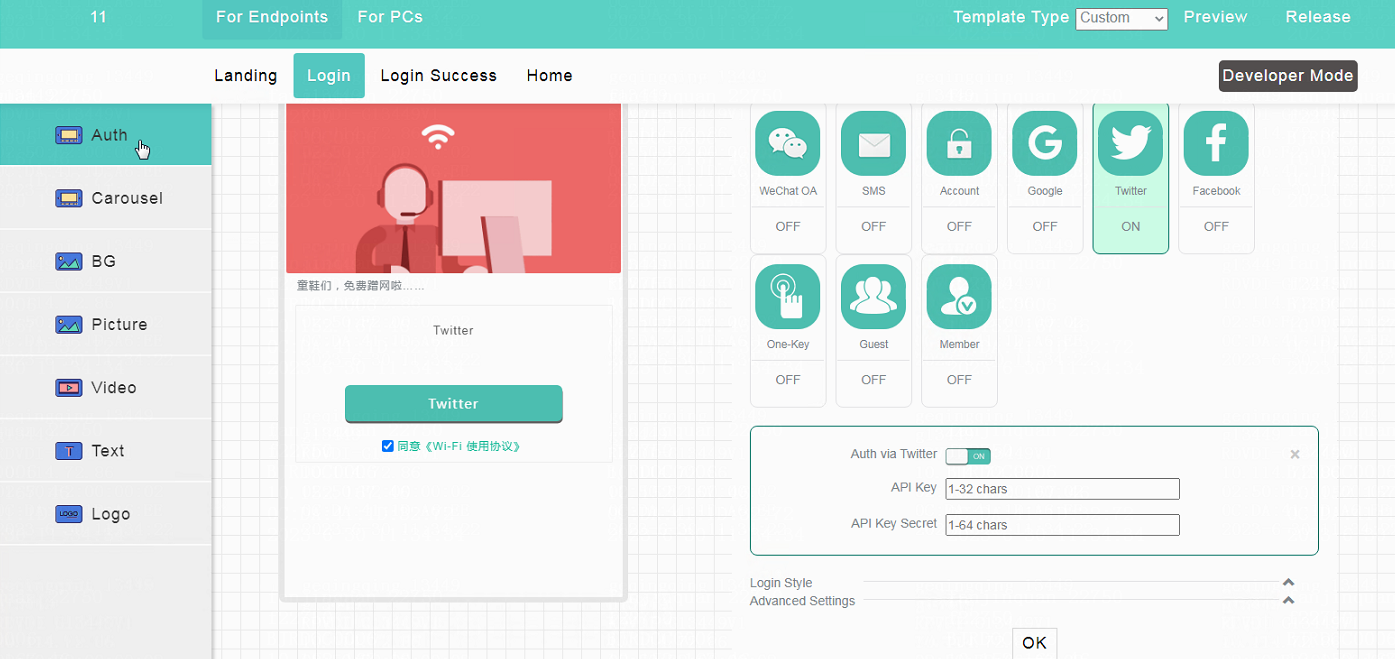This screenshot has width=1395, height=659.
Task: Toggle Twitter ON status
Action: [1131, 226]
